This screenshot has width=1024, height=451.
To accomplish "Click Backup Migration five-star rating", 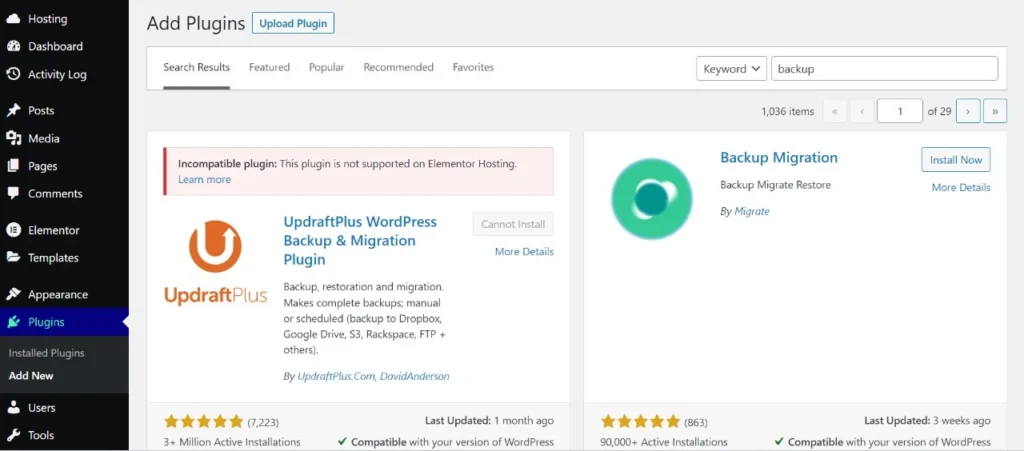I will point(641,422).
